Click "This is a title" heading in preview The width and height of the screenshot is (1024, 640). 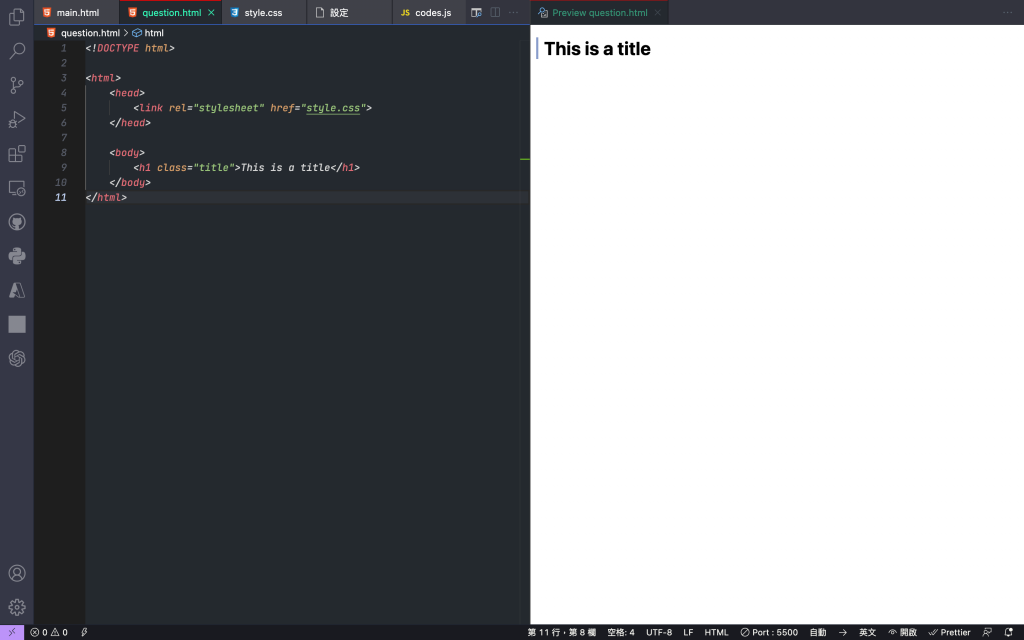click(x=597, y=49)
